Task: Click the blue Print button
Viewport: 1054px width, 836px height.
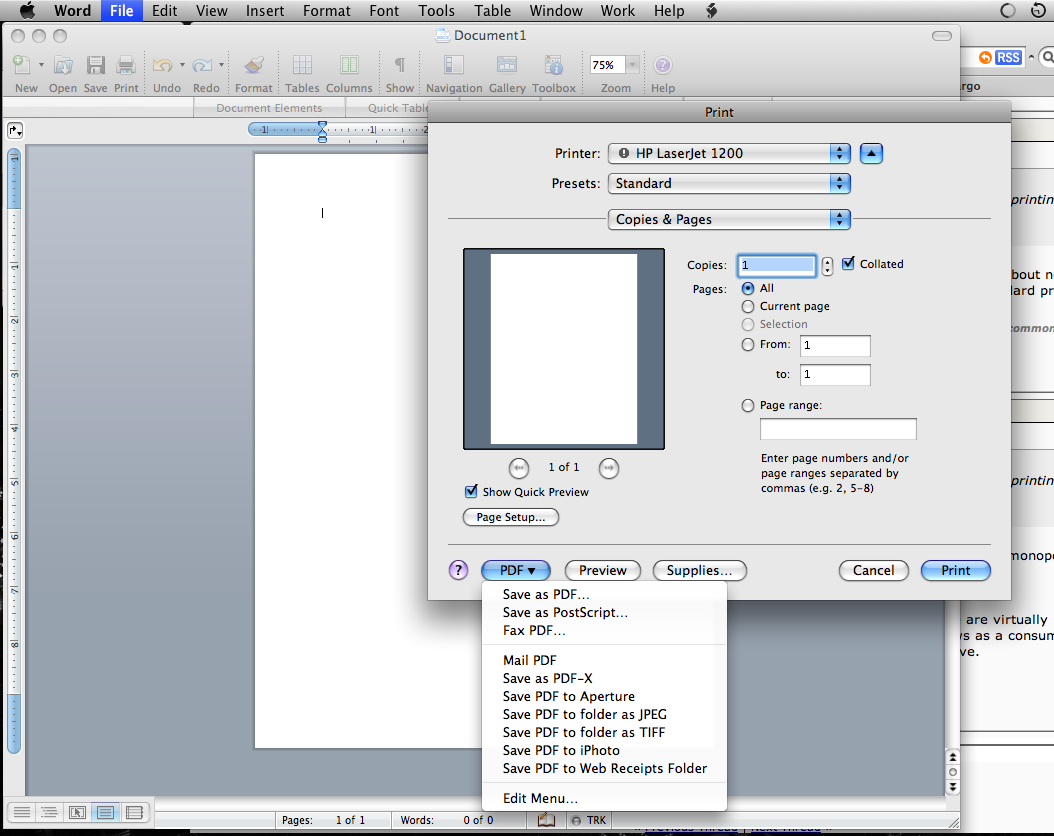Action: click(956, 571)
